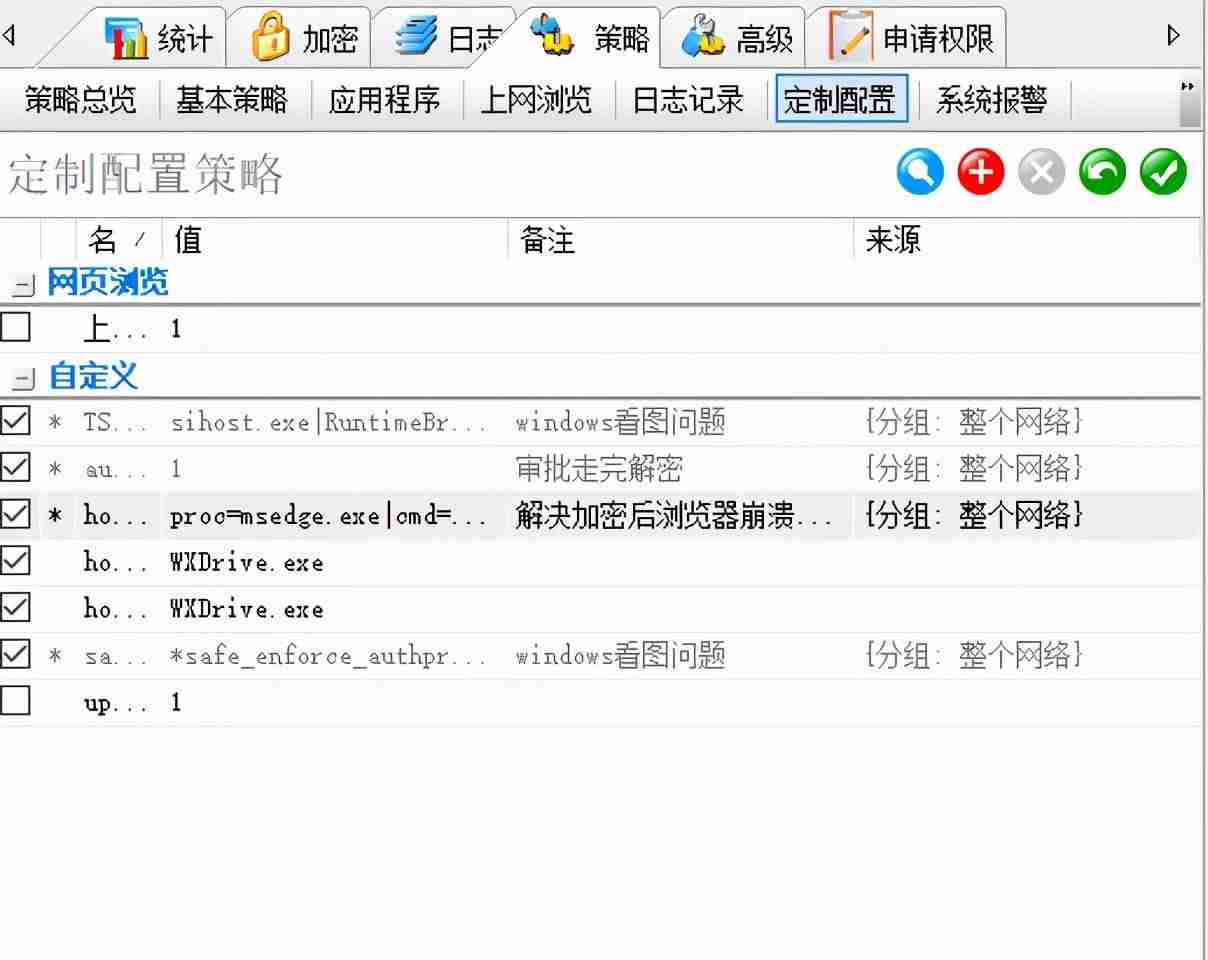
Task: Go to 日志记录 sub-tab
Action: tap(689, 100)
